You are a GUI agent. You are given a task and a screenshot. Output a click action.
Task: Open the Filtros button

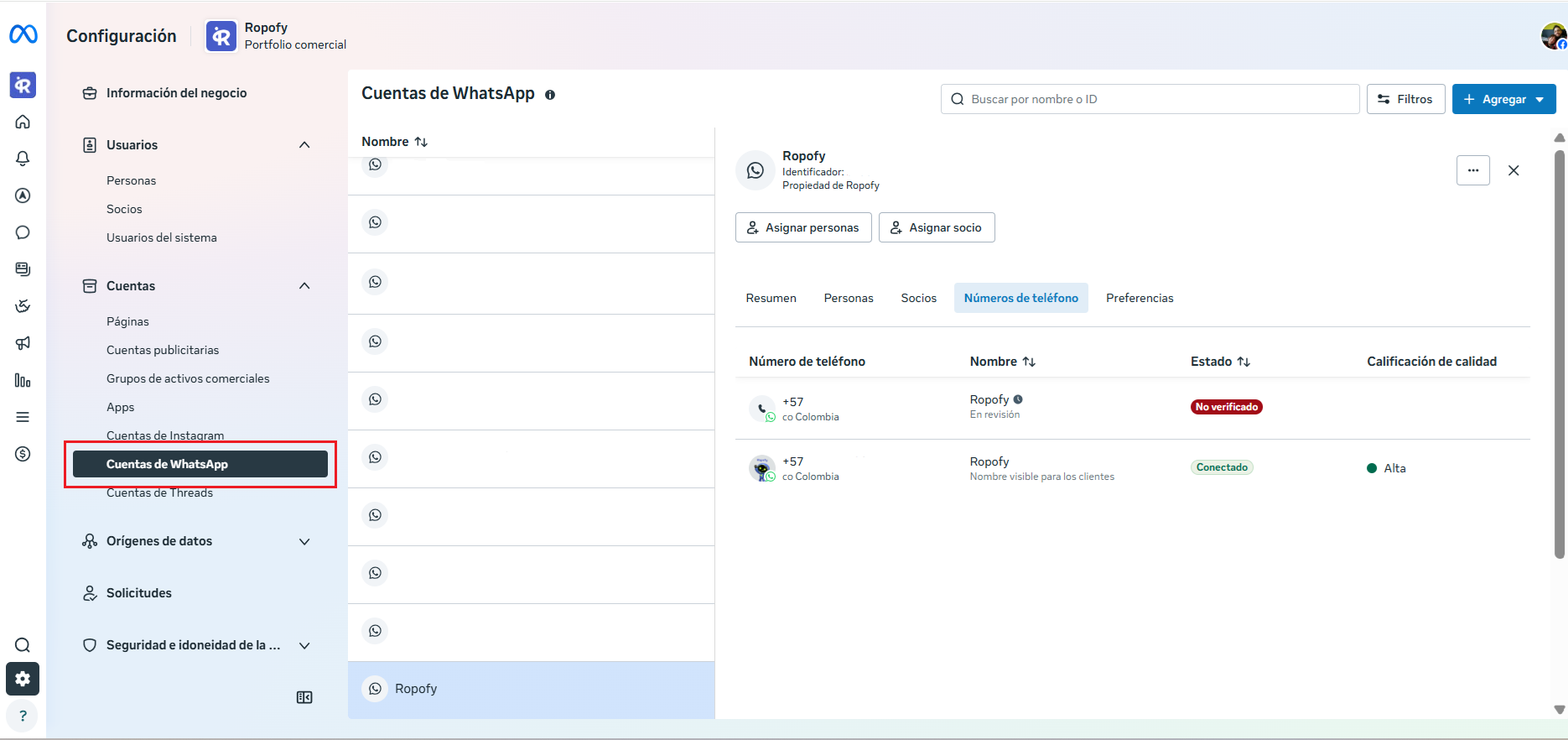(x=1406, y=99)
